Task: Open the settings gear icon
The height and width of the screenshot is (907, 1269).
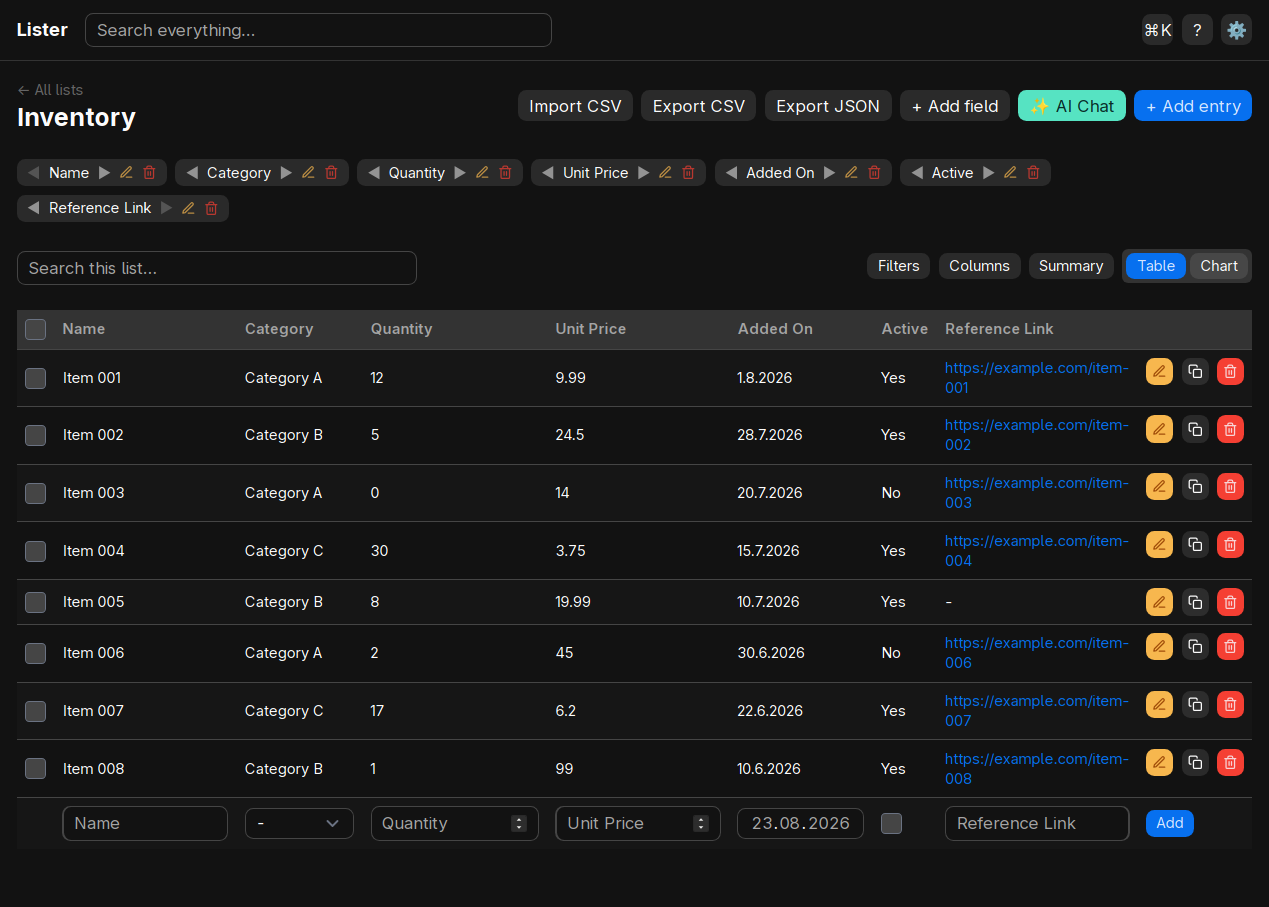Action: [1237, 30]
